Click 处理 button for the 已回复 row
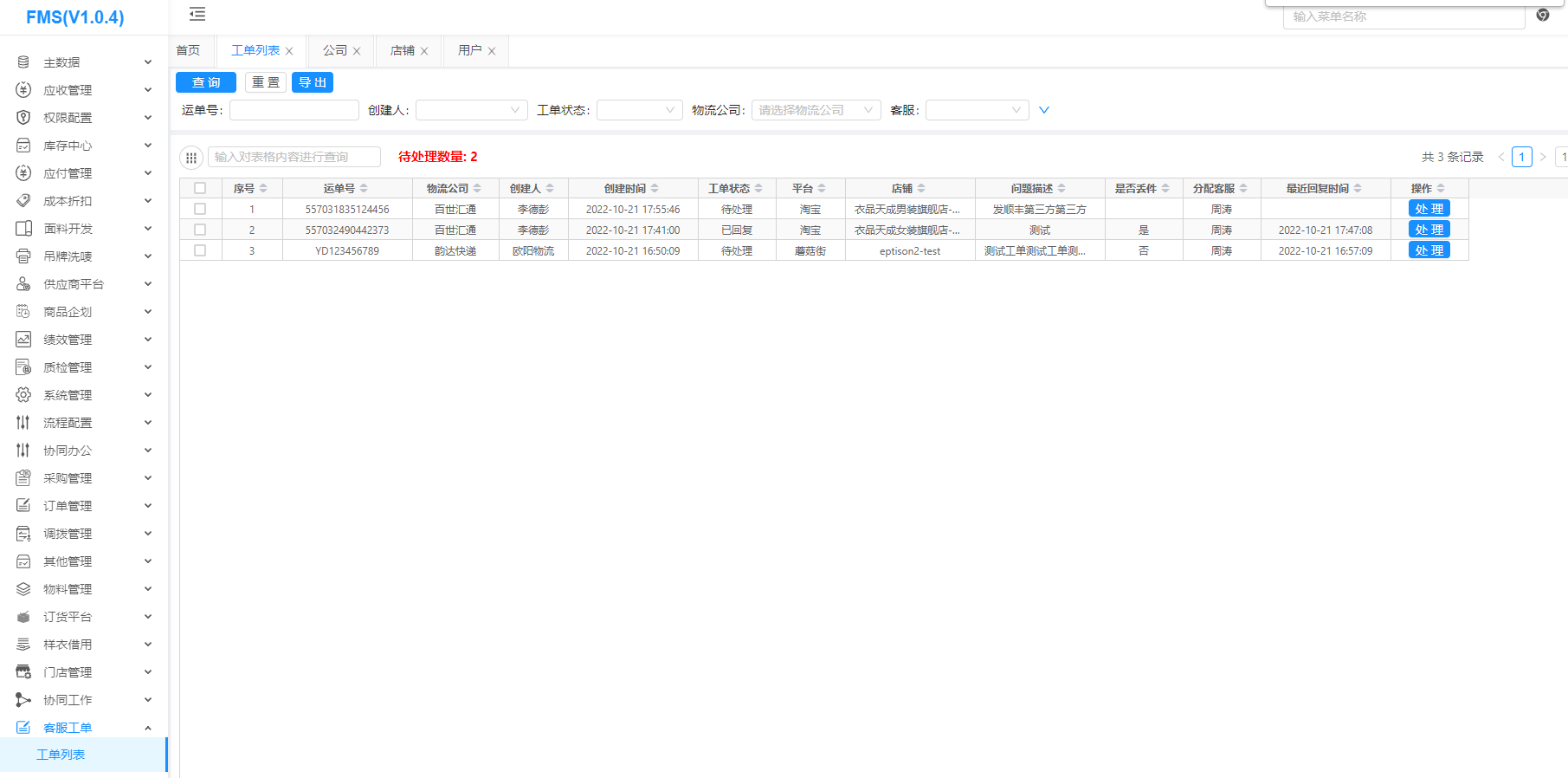1568x778 pixels. pos(1429,230)
